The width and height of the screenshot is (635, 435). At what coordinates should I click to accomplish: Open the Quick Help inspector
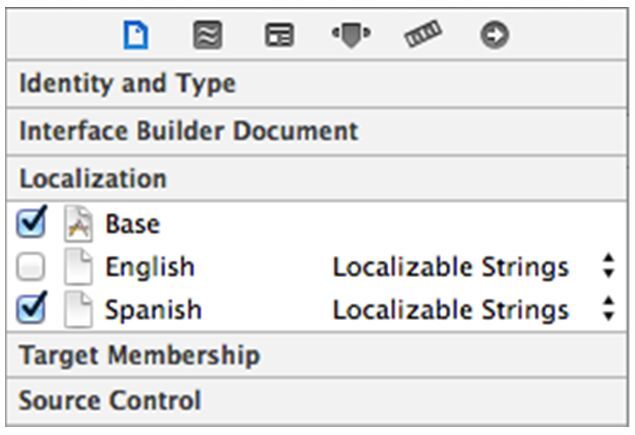(x=208, y=35)
